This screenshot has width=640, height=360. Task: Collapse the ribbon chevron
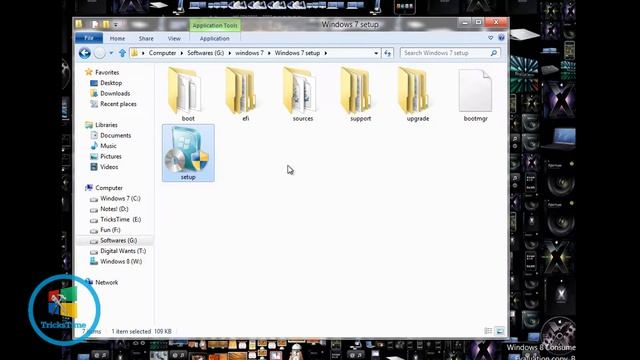(490, 38)
